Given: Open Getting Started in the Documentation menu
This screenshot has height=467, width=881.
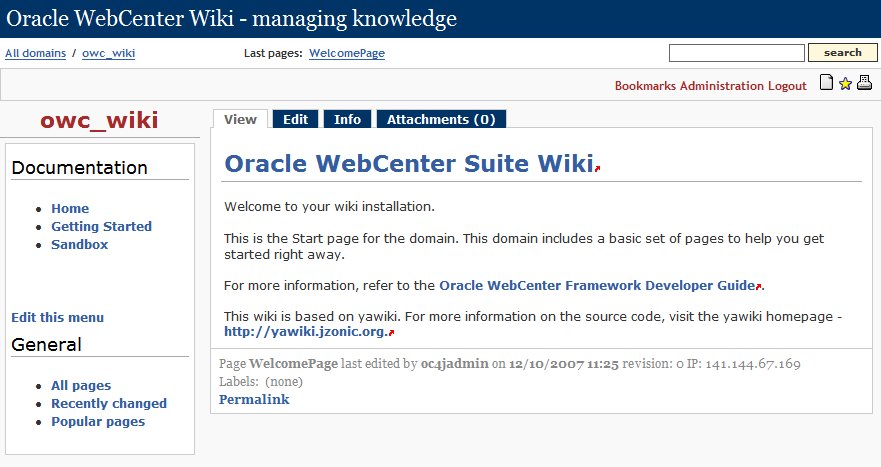Looking at the screenshot, I should tap(102, 226).
